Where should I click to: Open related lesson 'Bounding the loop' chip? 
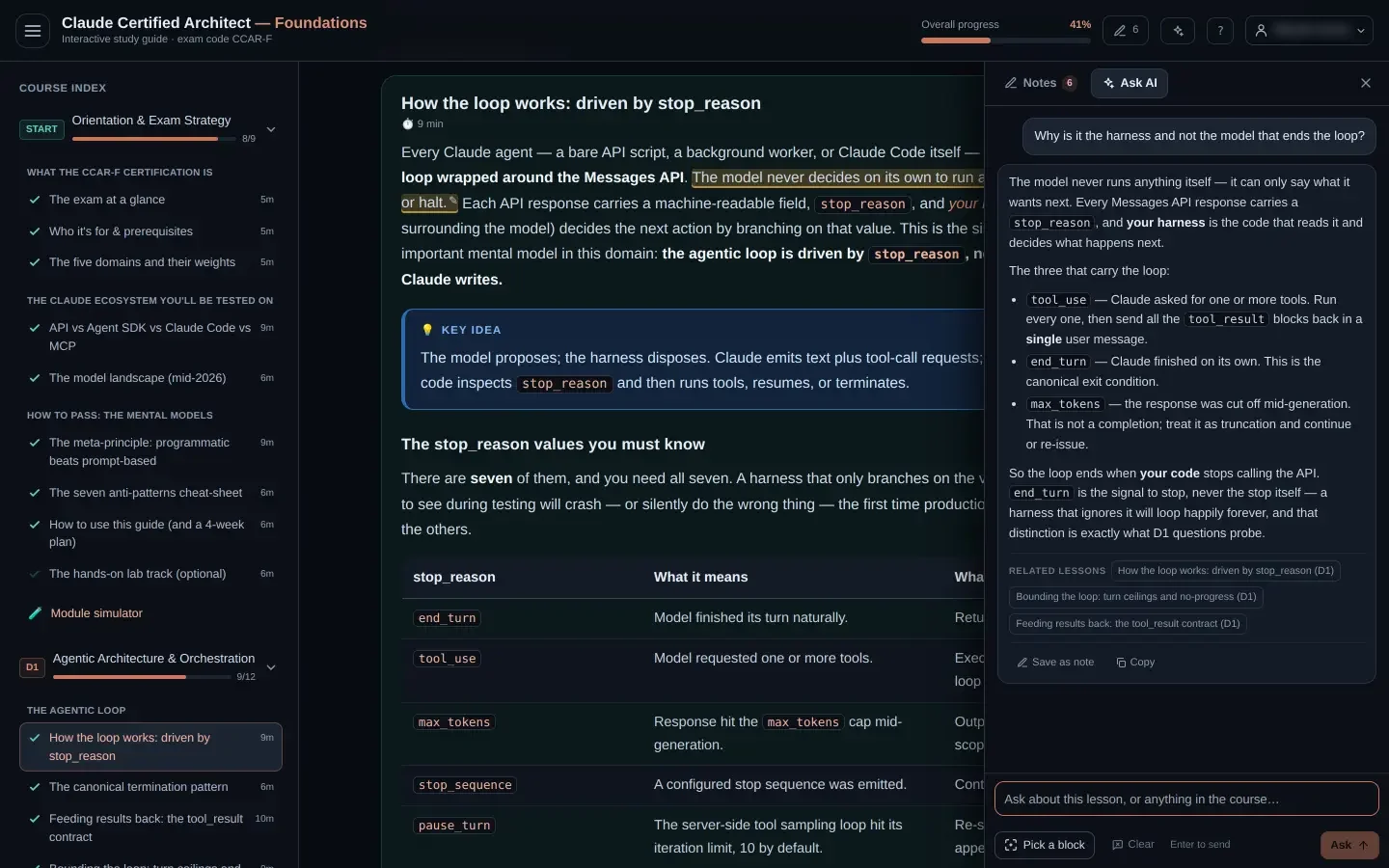(x=1136, y=597)
